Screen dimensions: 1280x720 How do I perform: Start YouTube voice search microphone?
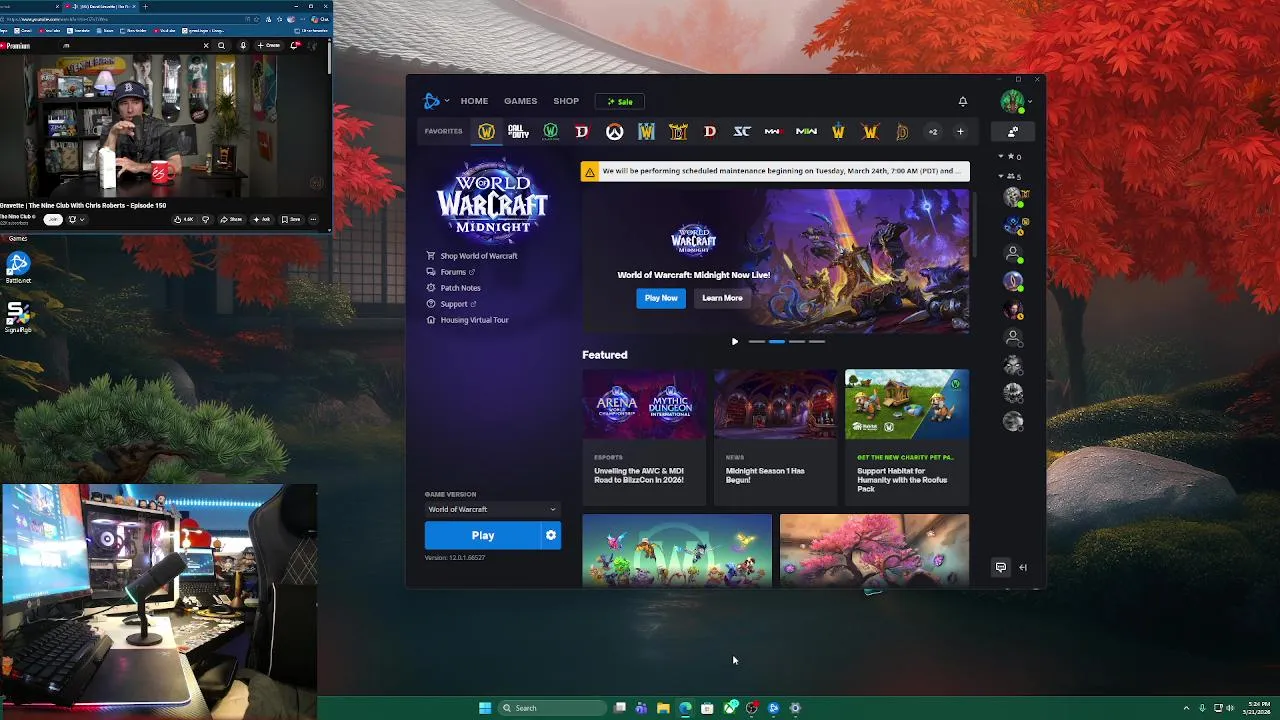tap(243, 45)
